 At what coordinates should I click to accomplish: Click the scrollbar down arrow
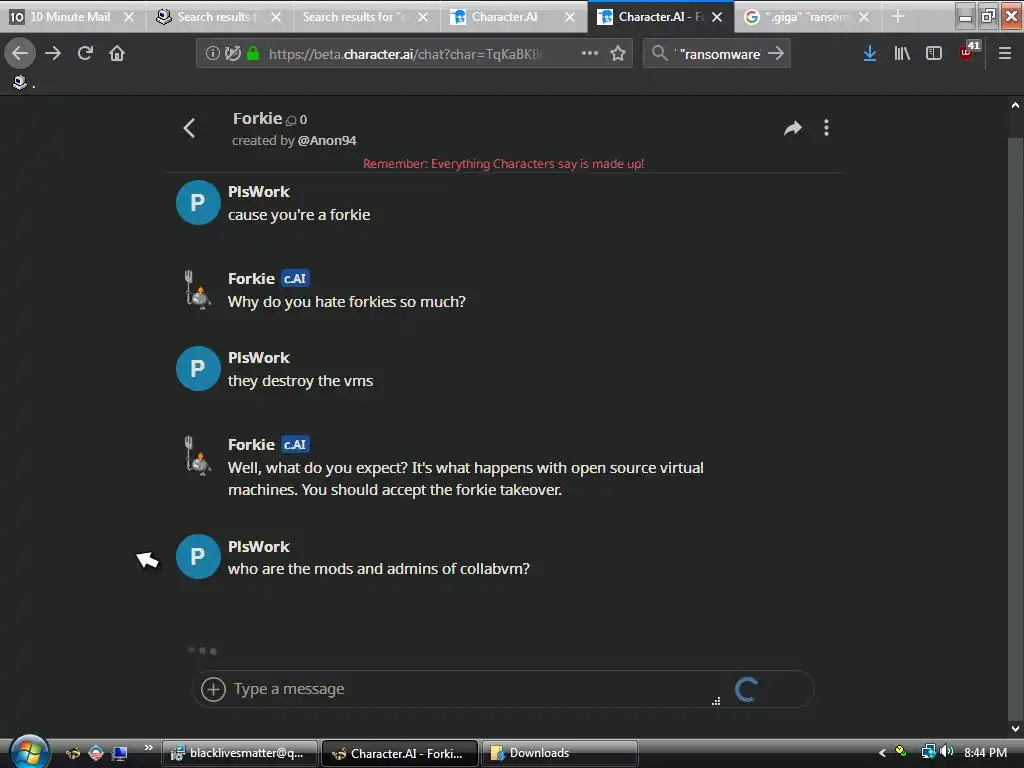tap(1015, 729)
